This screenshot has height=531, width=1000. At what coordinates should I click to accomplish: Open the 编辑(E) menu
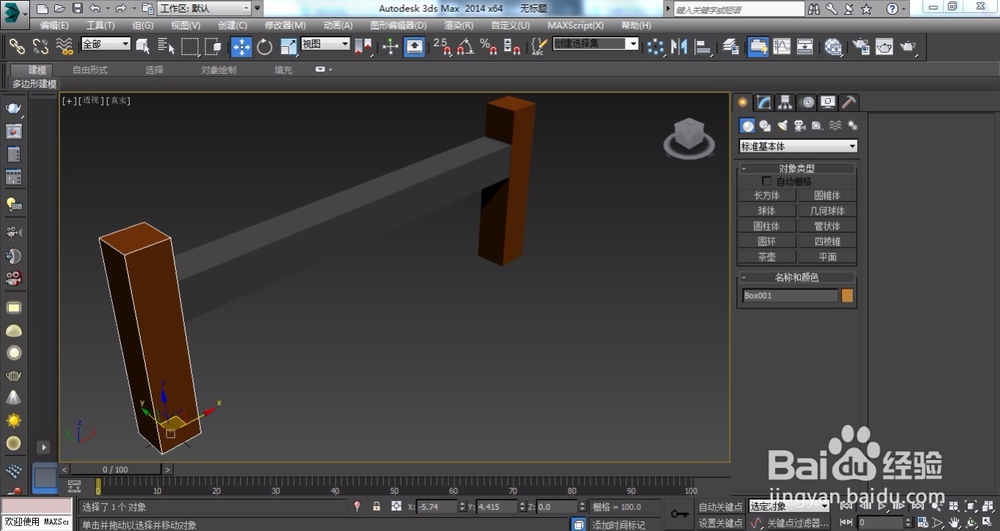tap(54, 25)
